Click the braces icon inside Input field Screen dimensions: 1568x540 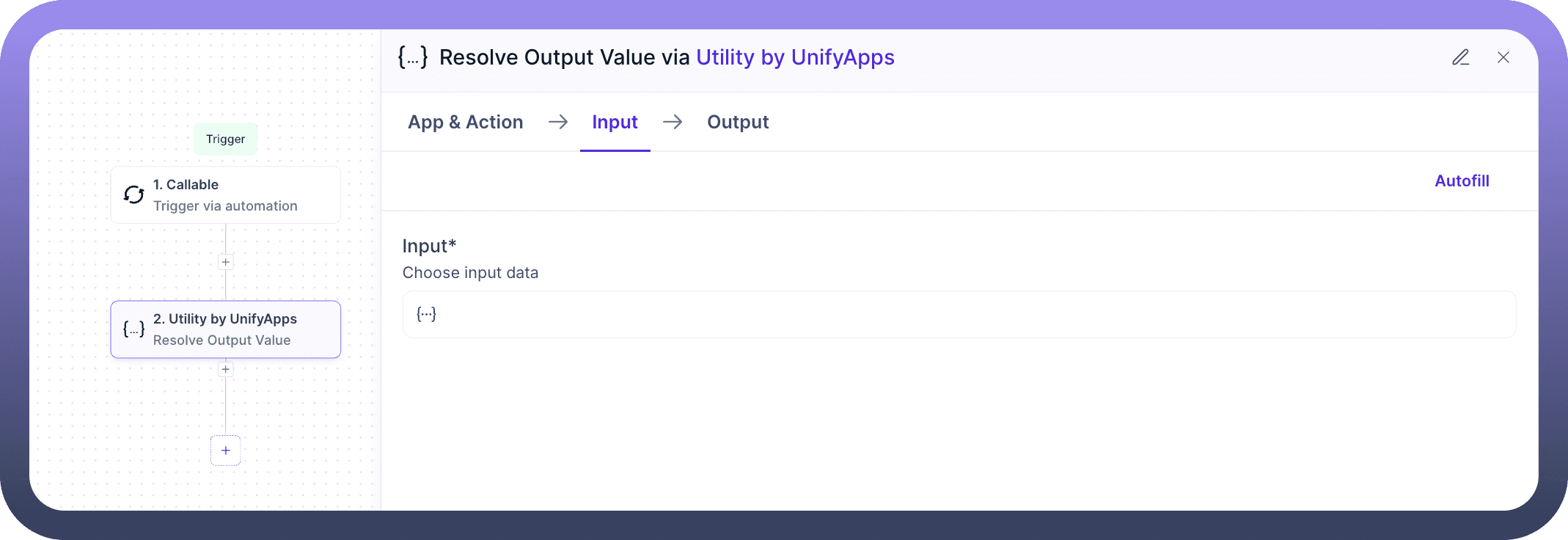426,314
